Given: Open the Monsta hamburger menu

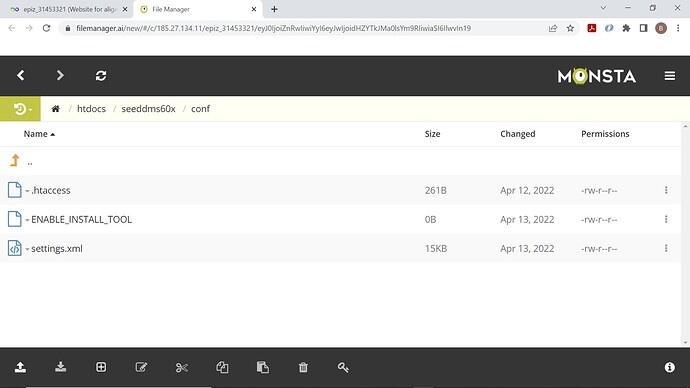Looking at the screenshot, I should 670,76.
